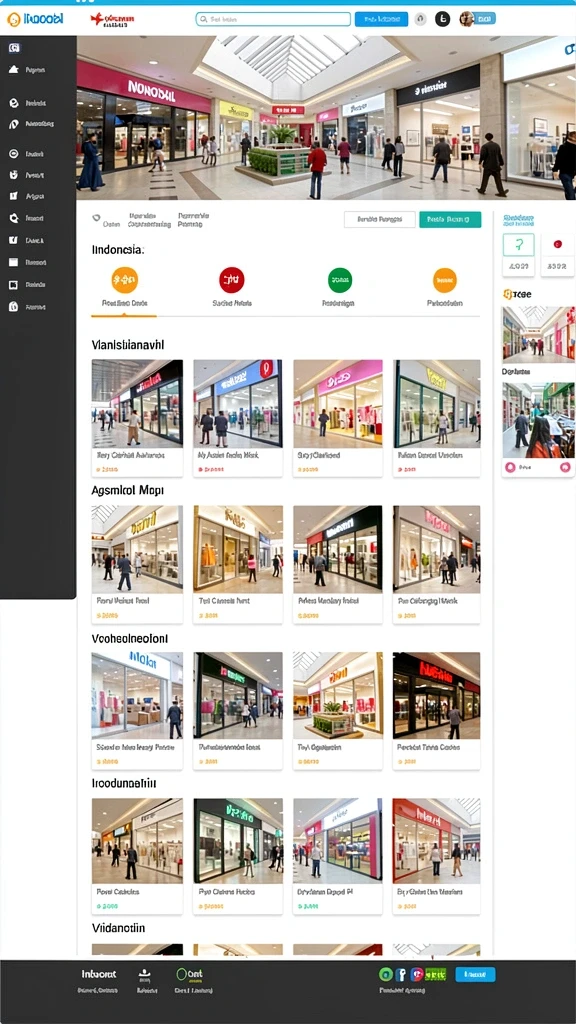Click the white outlined button beside teal button

coord(379,219)
